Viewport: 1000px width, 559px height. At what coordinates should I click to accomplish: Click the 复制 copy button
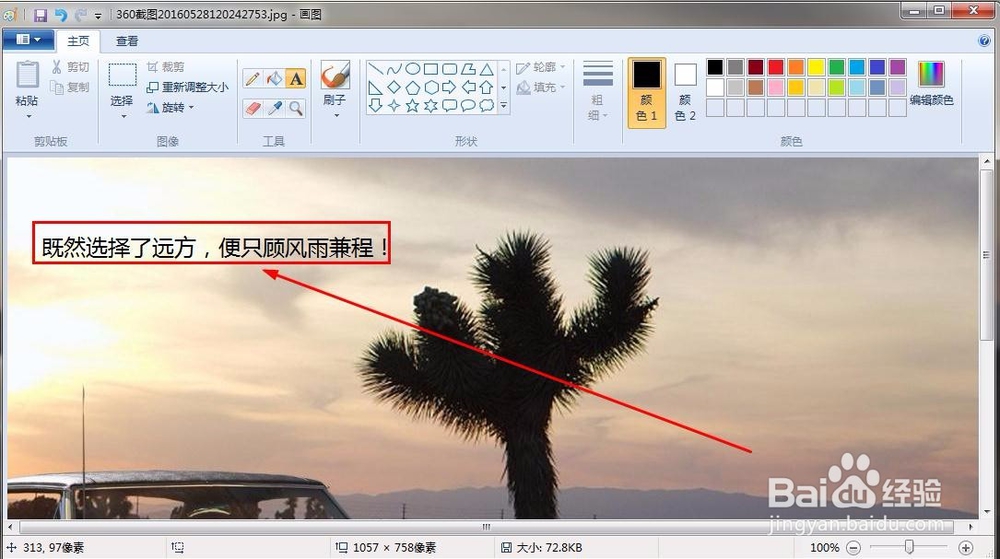(x=70, y=87)
